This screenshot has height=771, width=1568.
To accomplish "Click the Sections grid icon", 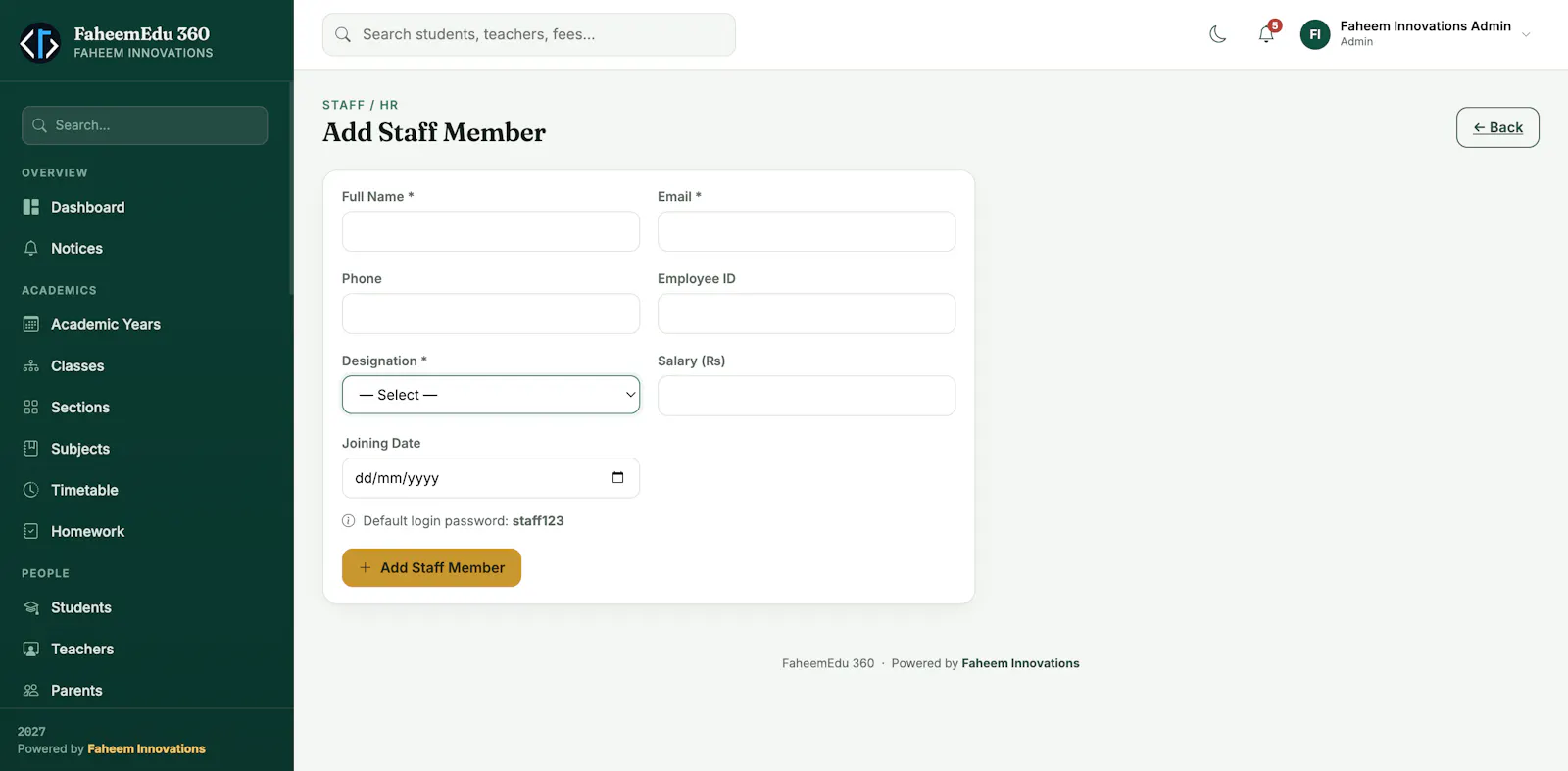I will (x=31, y=407).
